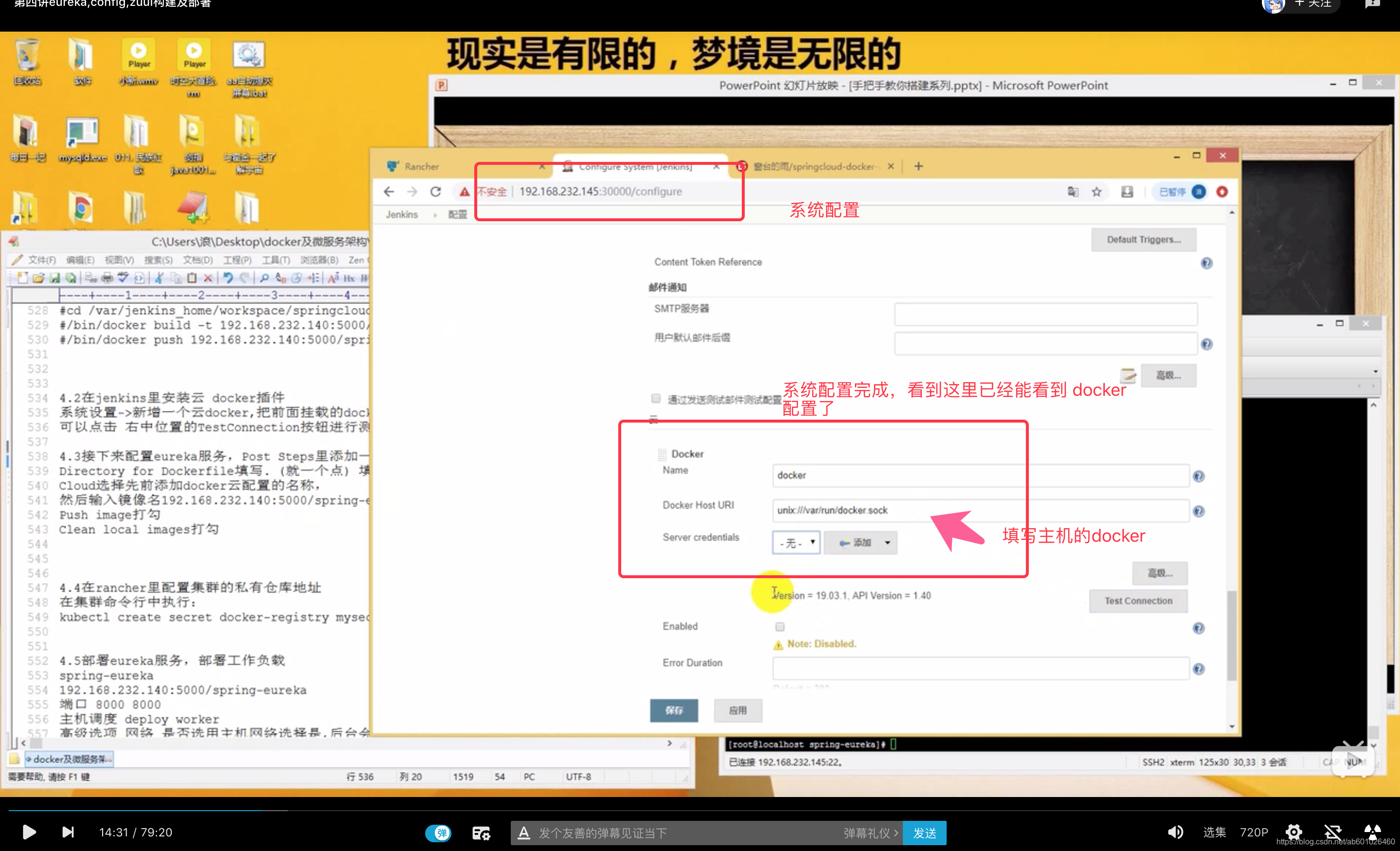
Task: Click the Docker Name input field
Action: coord(981,476)
